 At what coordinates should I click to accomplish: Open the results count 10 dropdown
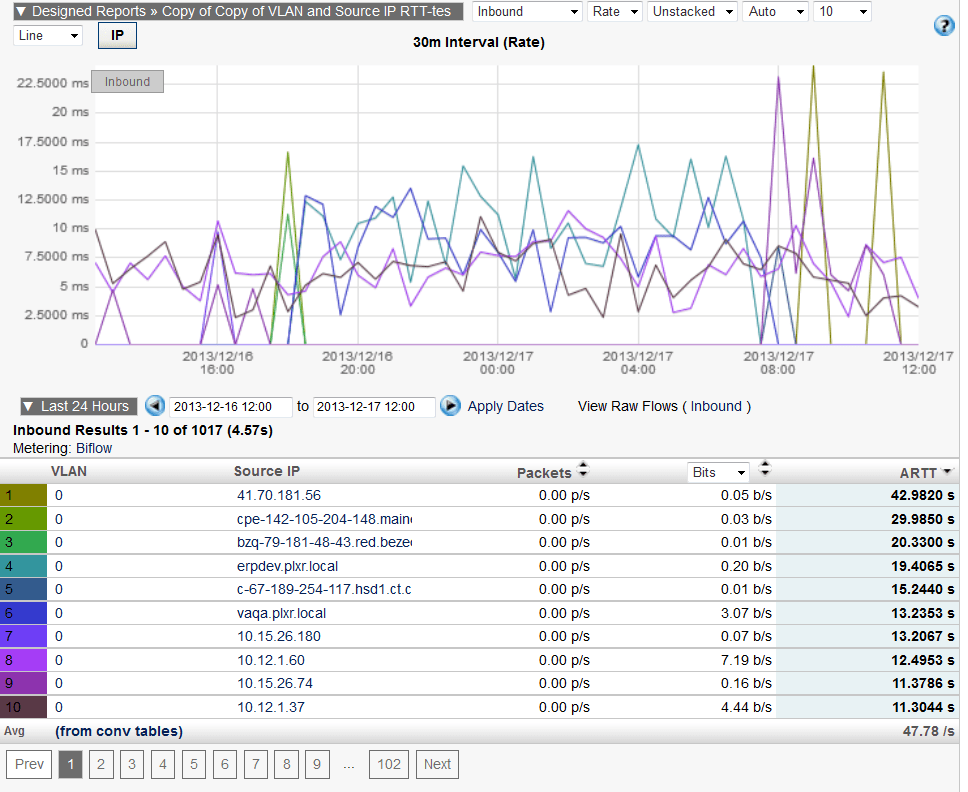842,12
